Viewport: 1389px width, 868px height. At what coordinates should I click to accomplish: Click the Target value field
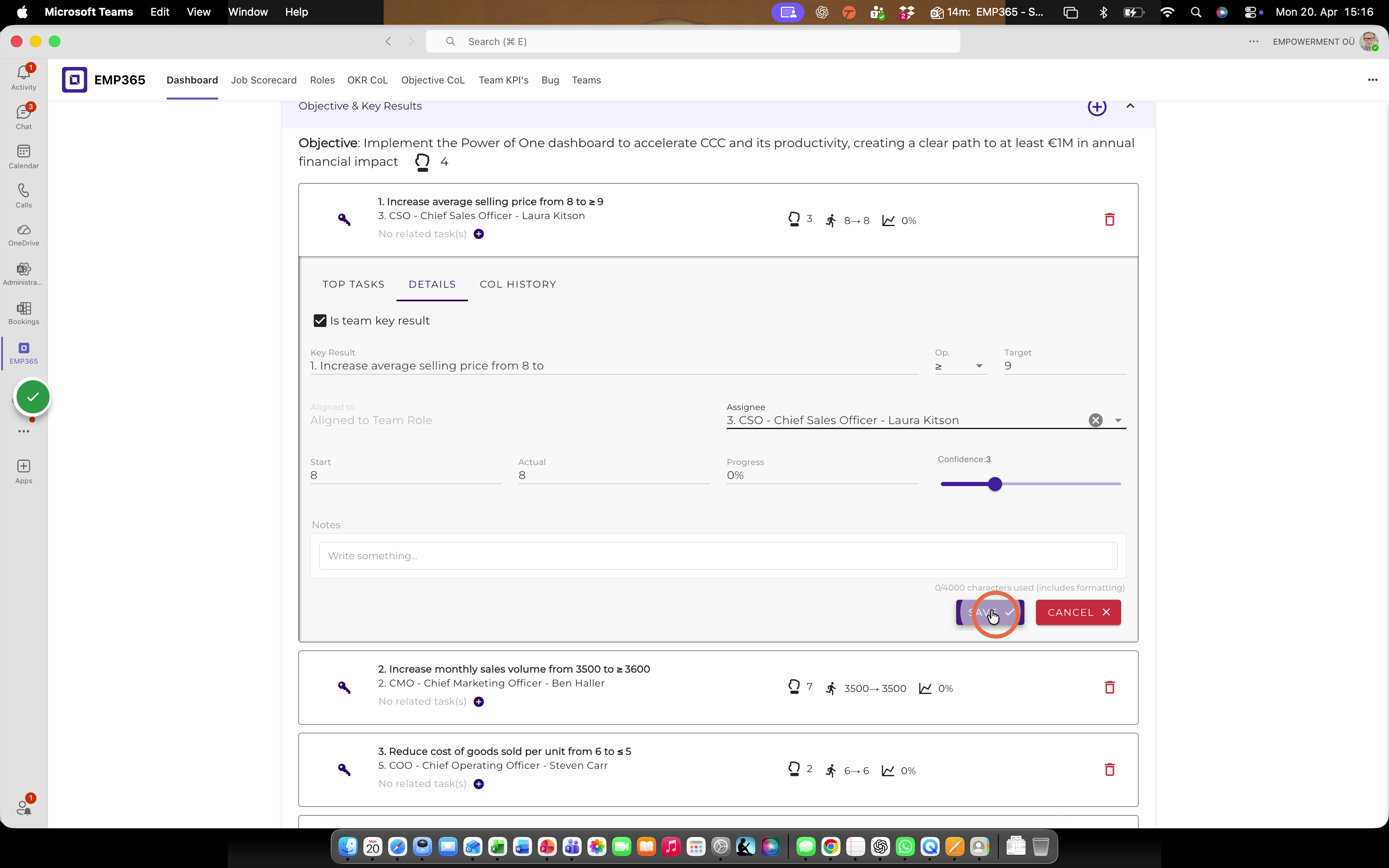click(x=1065, y=366)
